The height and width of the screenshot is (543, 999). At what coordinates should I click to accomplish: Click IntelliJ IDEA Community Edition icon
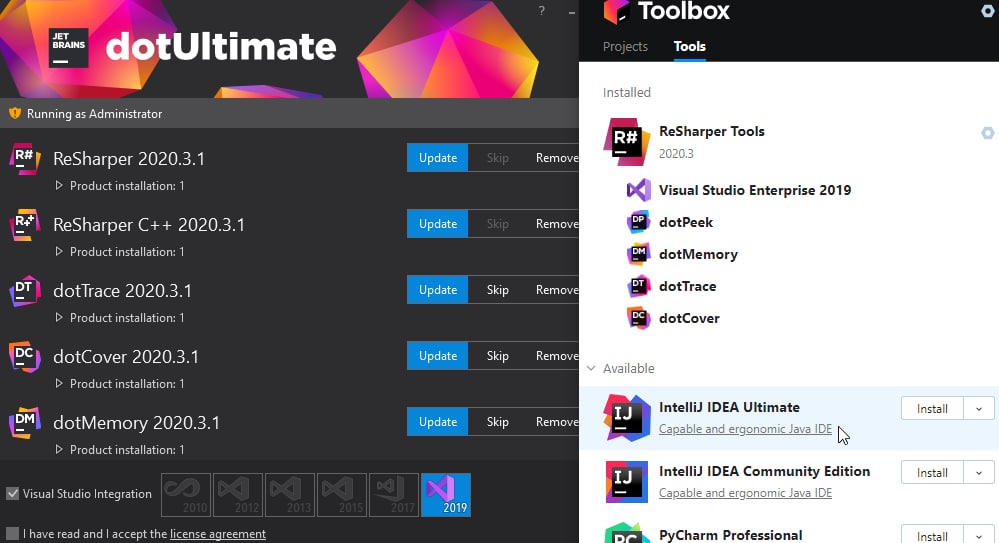(x=626, y=482)
